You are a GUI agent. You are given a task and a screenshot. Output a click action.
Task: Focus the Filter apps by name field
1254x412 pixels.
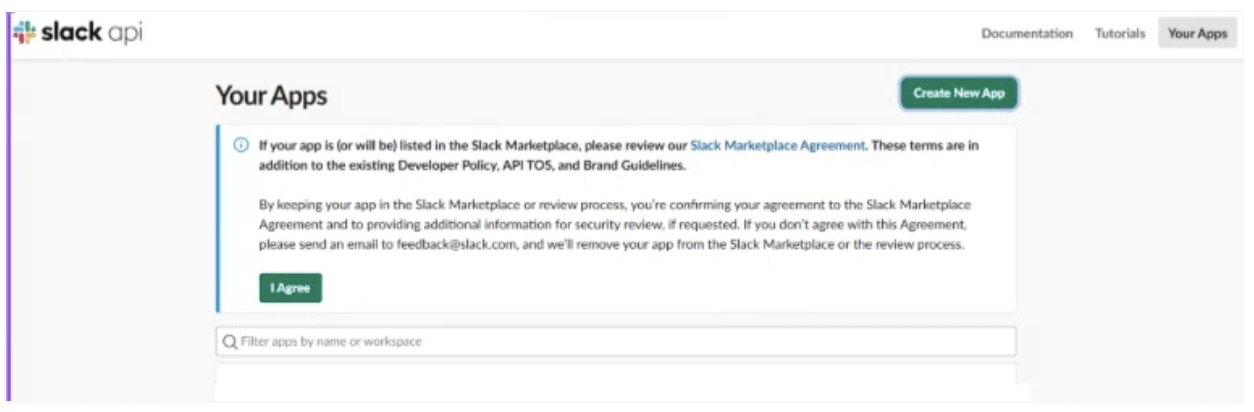coord(620,342)
